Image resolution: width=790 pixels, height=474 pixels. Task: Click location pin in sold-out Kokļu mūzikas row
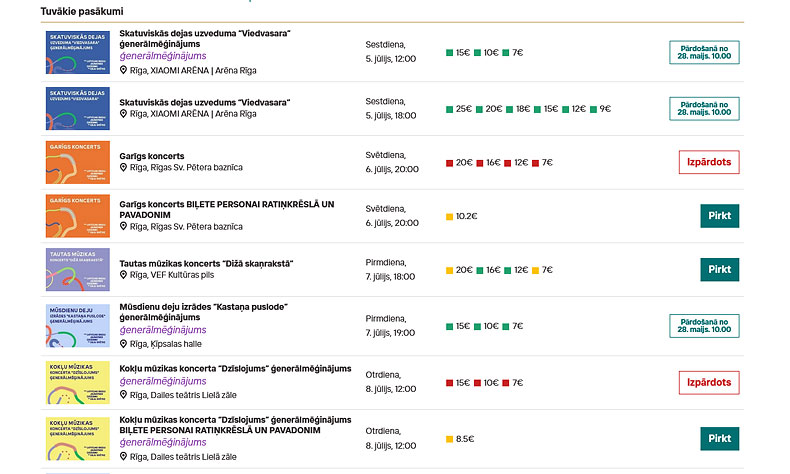click(x=124, y=397)
